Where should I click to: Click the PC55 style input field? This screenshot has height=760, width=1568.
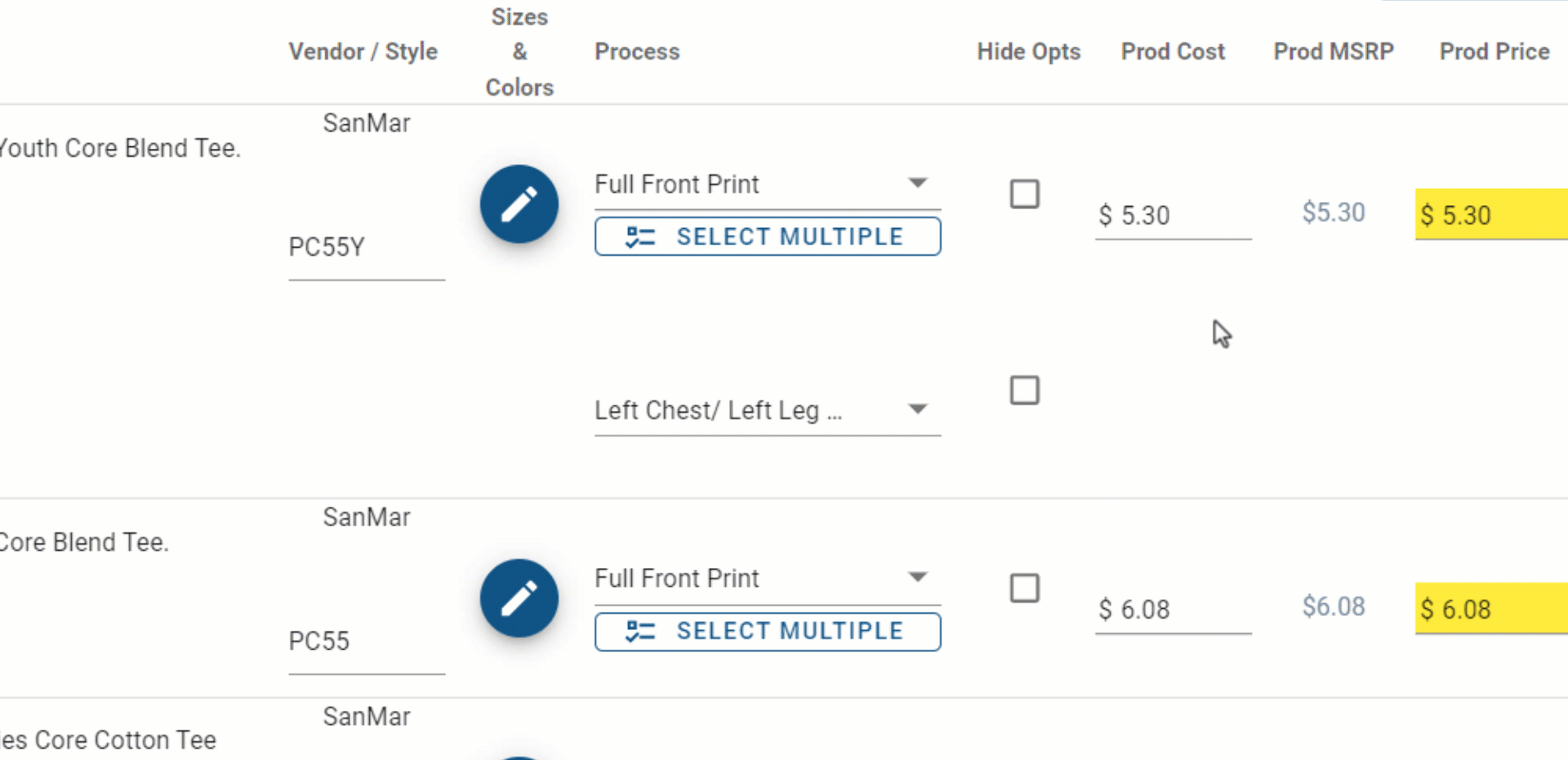[x=367, y=642]
